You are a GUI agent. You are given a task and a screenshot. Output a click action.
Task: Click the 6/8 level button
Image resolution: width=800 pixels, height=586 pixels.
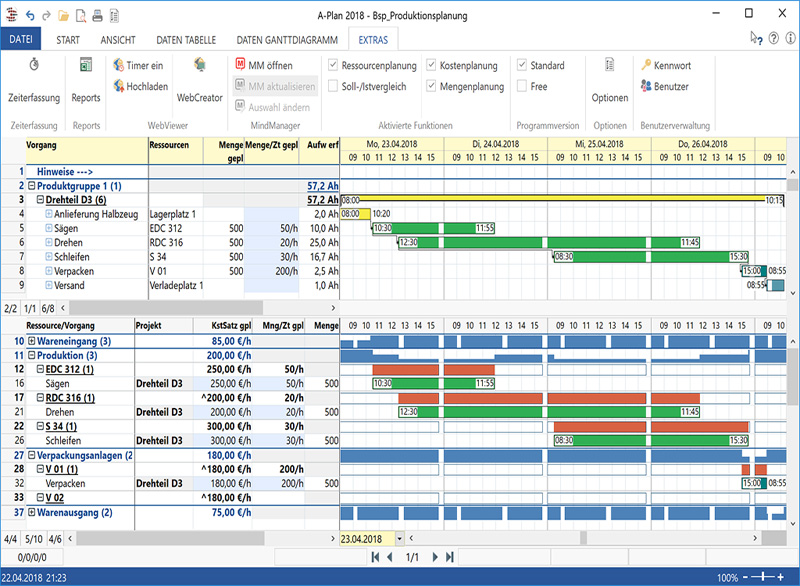click(x=48, y=309)
